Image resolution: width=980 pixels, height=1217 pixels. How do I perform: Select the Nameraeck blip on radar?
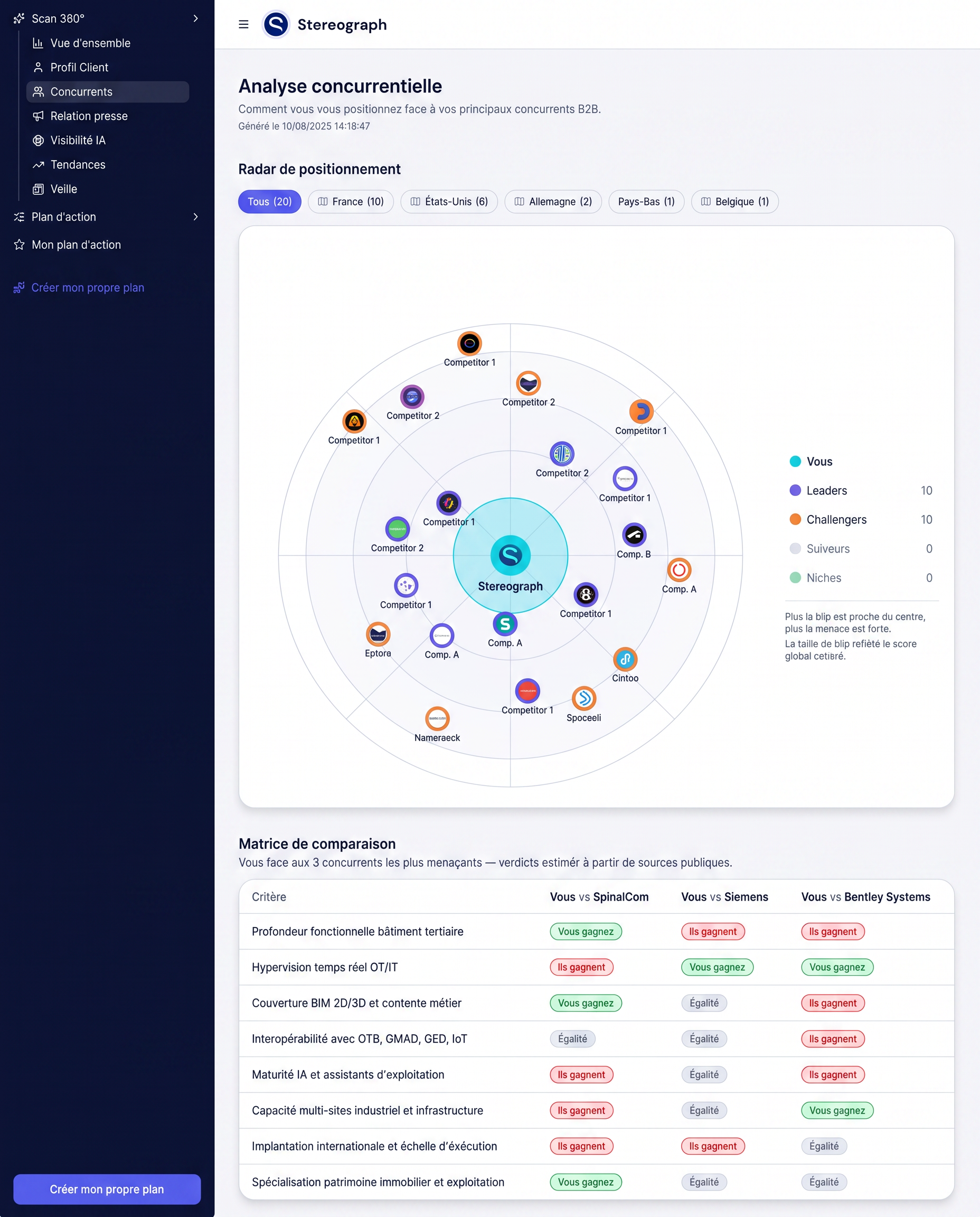click(437, 718)
